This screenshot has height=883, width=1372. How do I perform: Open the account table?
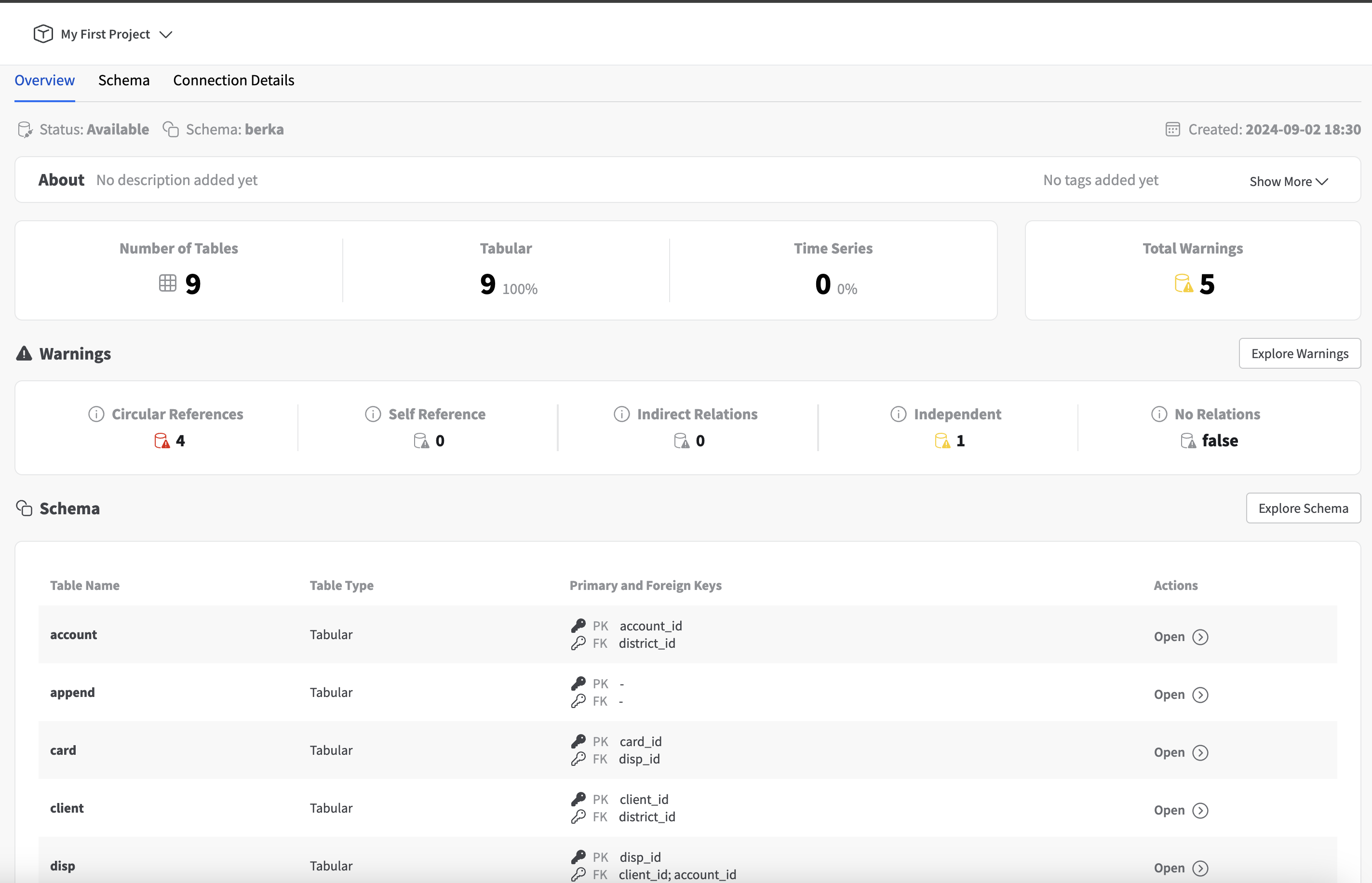click(1181, 636)
